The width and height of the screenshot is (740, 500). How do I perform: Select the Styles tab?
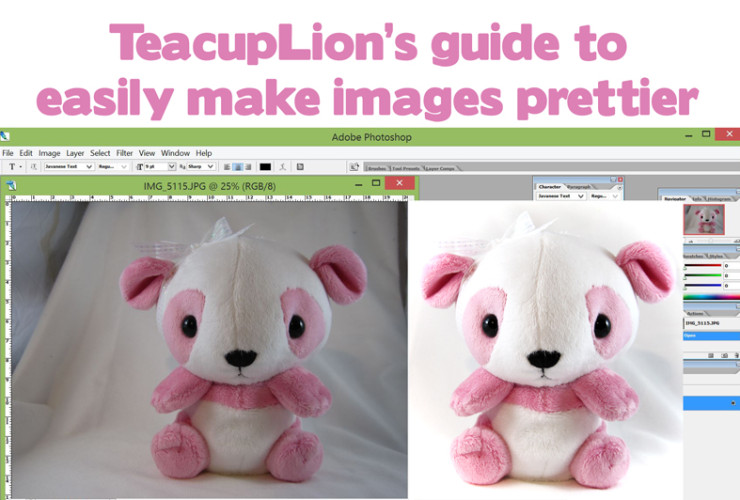click(716, 256)
